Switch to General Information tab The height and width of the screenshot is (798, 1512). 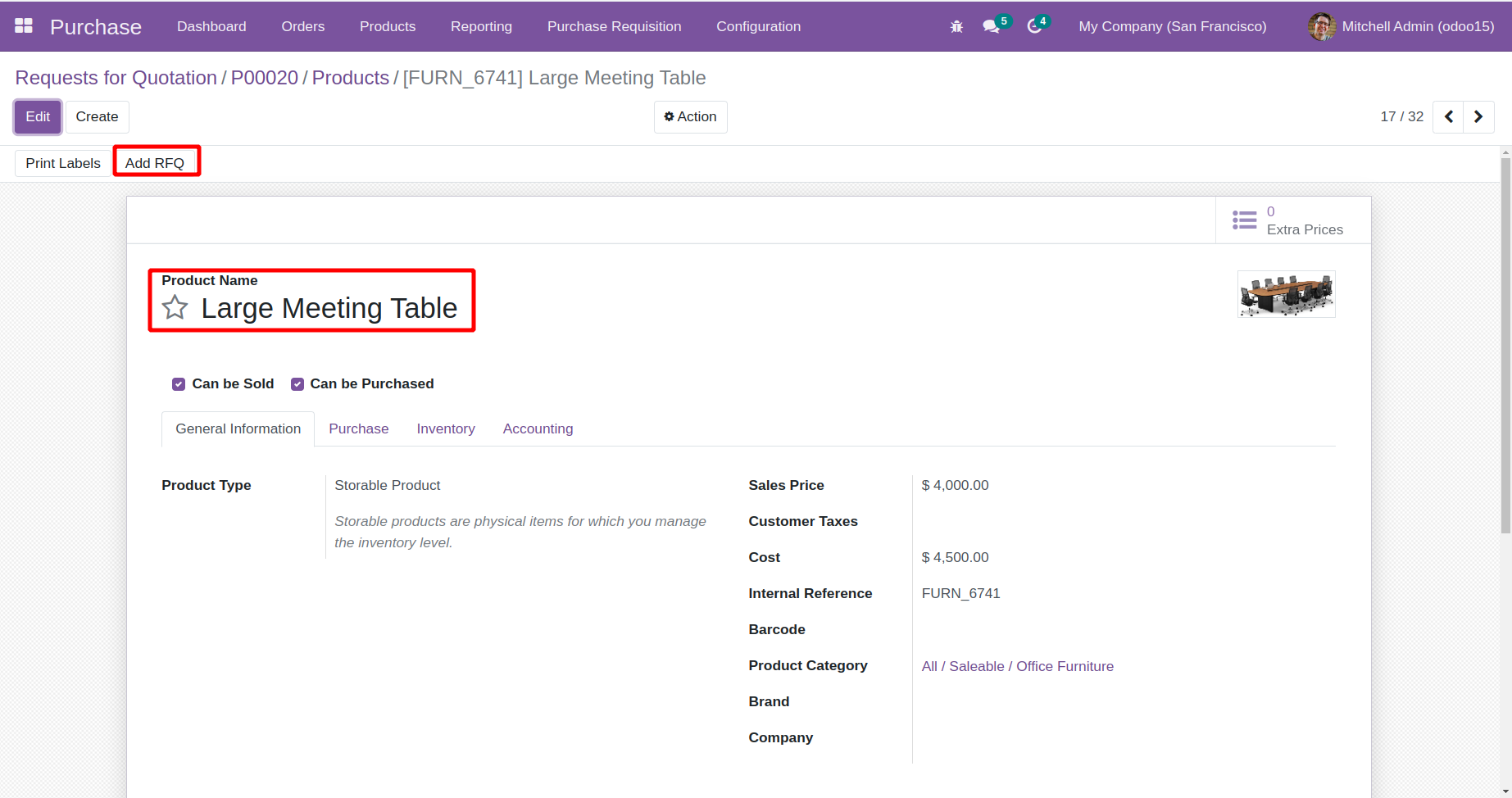click(238, 429)
